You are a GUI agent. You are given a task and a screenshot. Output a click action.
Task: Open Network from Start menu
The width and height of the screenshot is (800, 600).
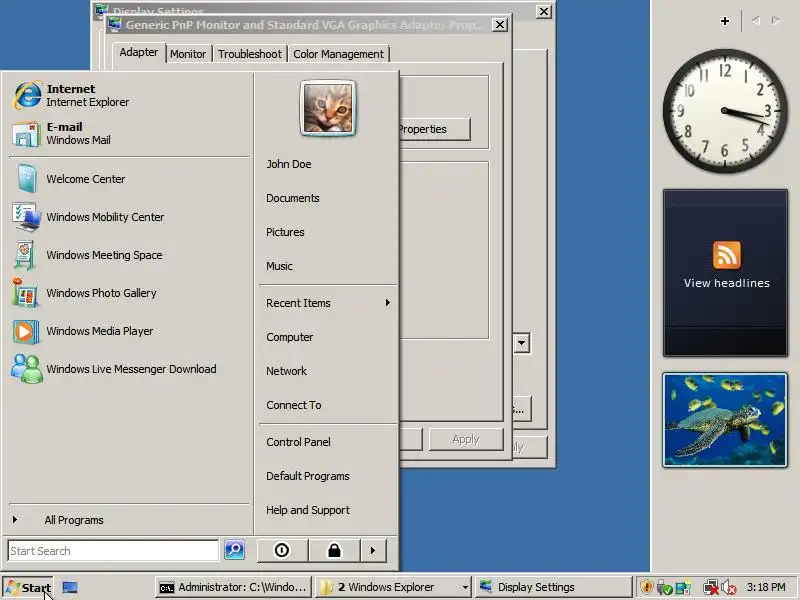328,371
